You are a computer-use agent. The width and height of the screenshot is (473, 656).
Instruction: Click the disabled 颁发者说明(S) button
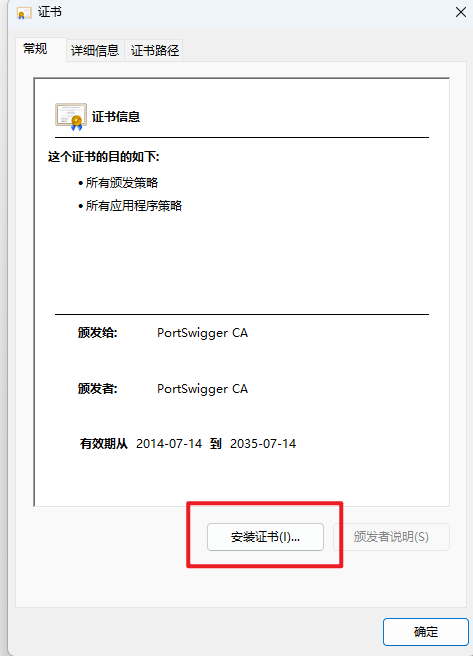[x=391, y=537]
